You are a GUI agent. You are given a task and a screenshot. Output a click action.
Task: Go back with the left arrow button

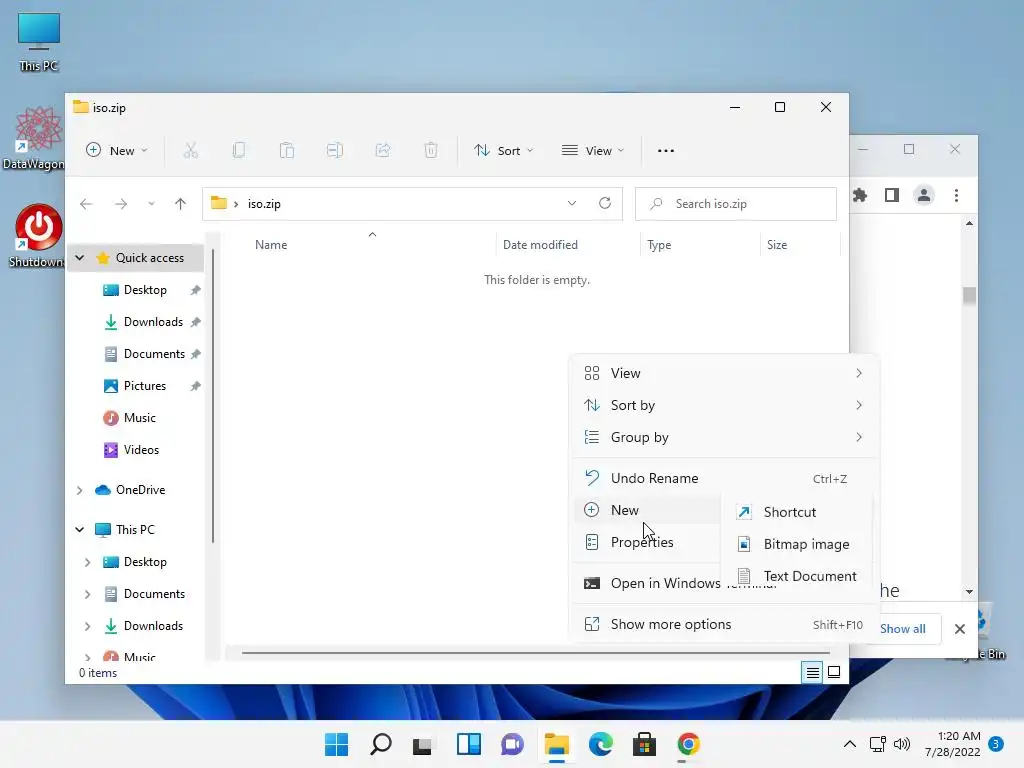86,204
